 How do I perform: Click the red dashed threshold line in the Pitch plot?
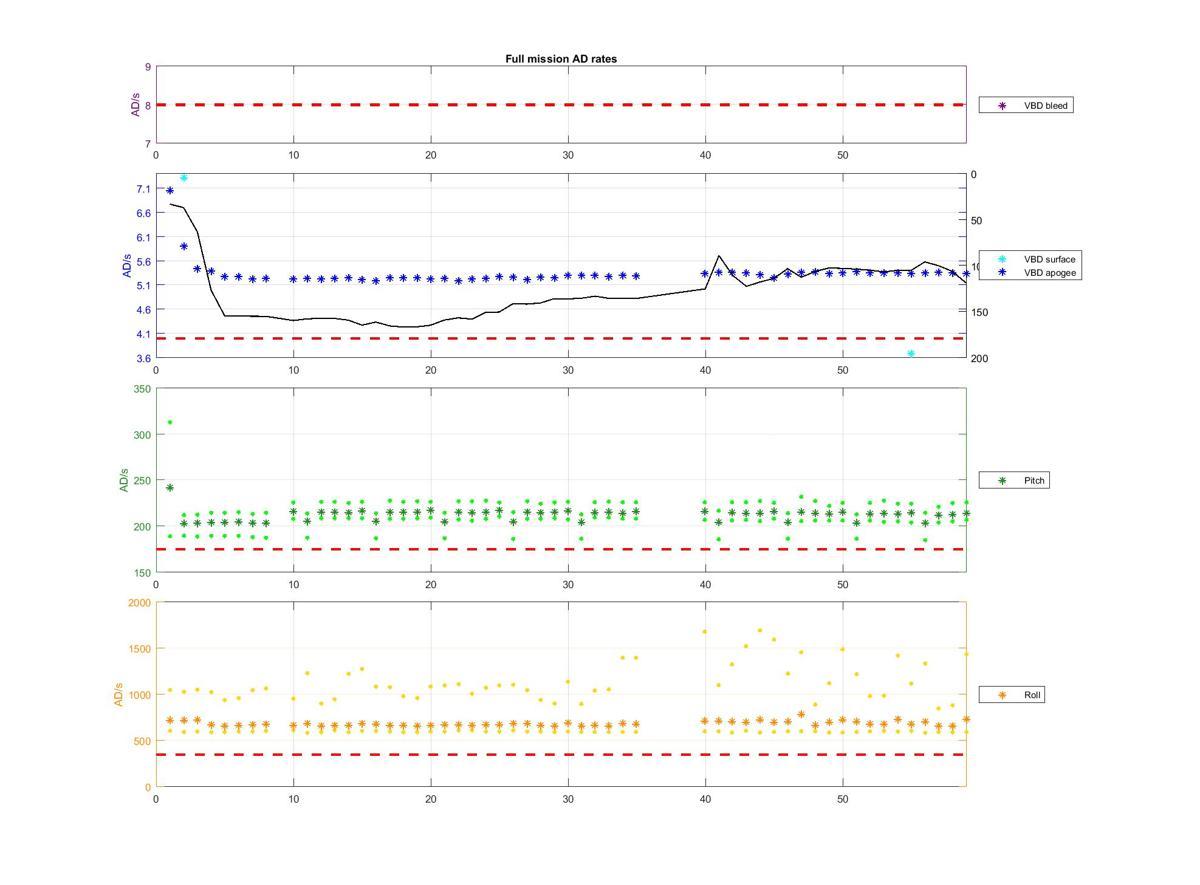click(x=560, y=549)
